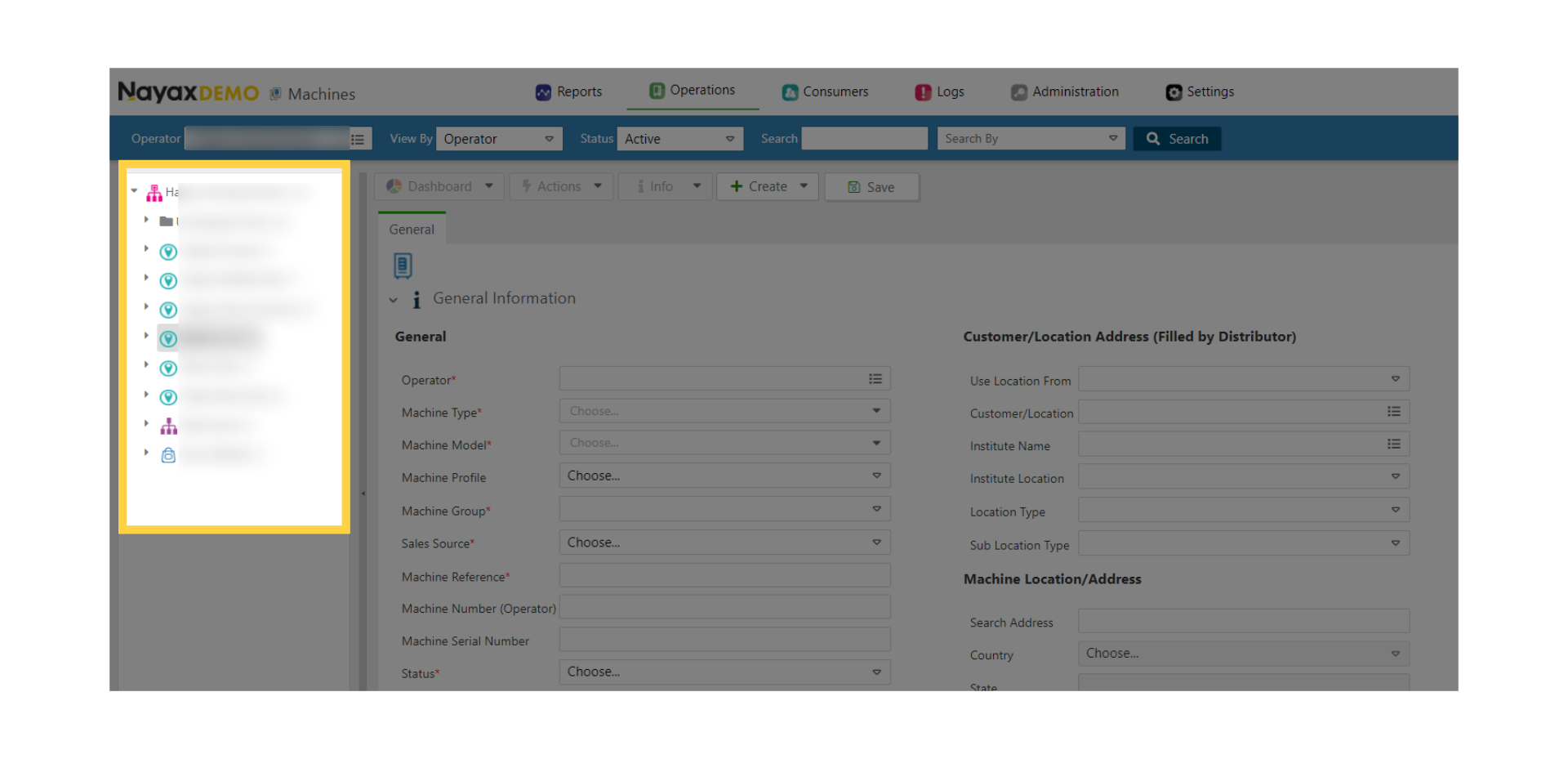Viewport: 1568px width, 759px height.
Task: Open the Dashboard toolbar dropdown
Action: [439, 187]
